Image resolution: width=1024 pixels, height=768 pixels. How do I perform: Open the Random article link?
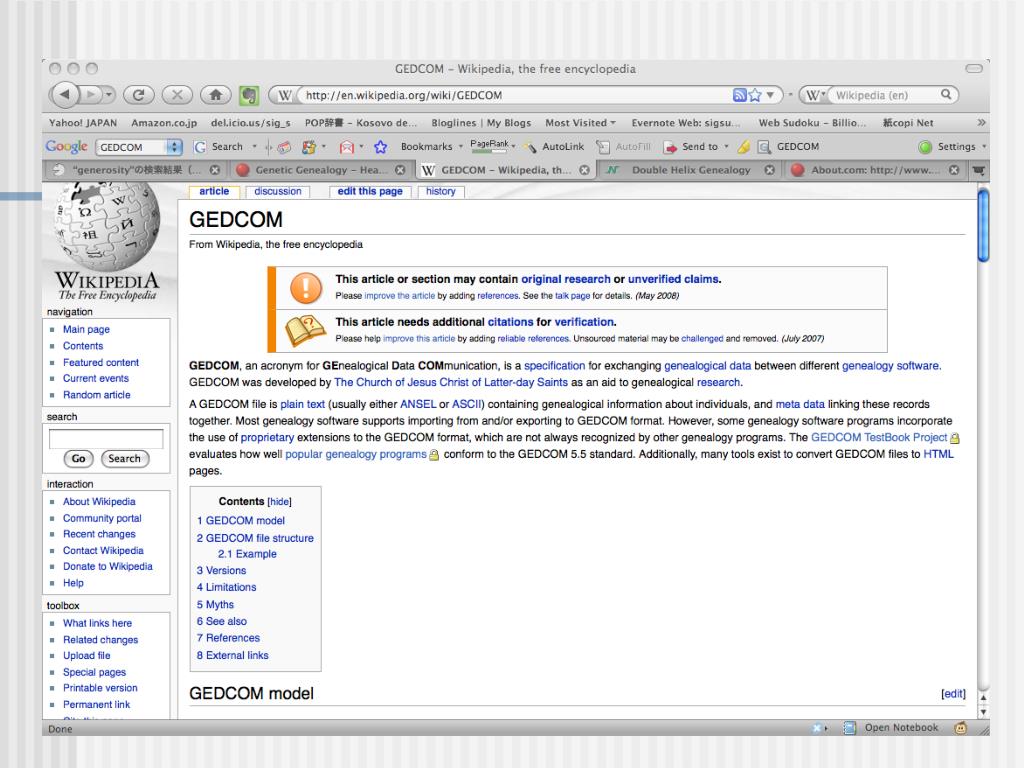tap(97, 395)
